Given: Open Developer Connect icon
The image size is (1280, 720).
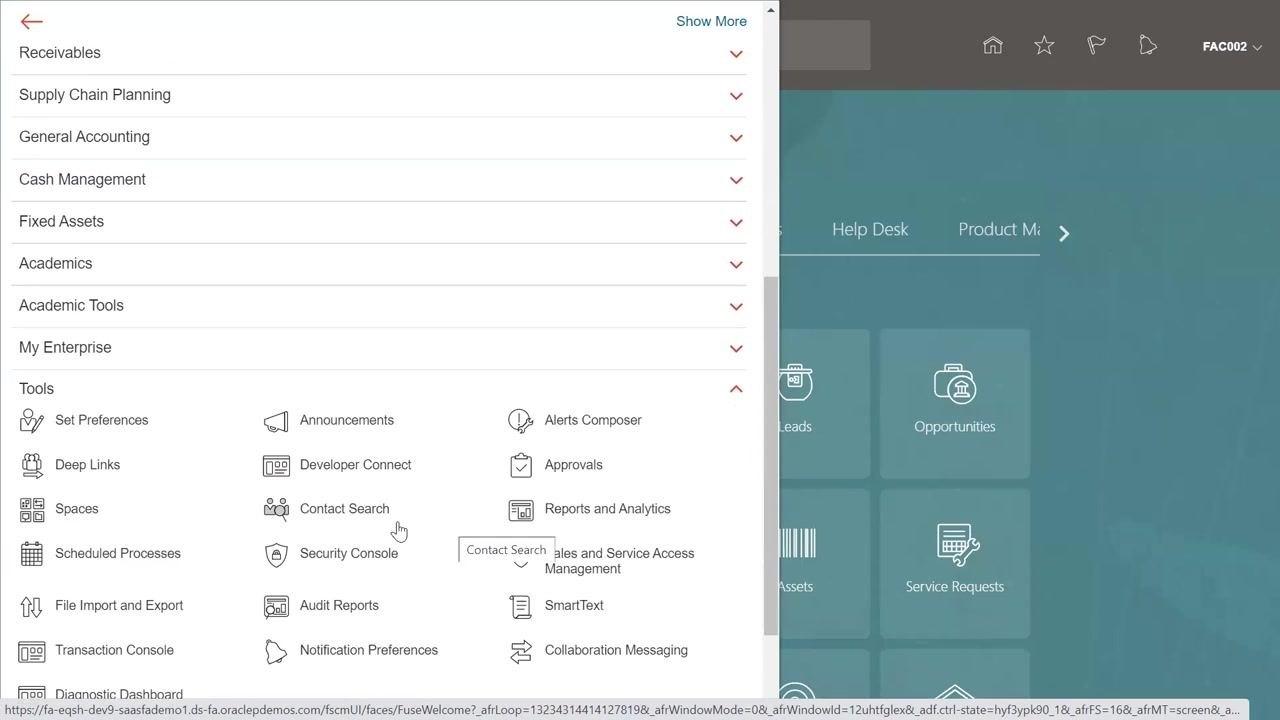Looking at the screenshot, I should (x=276, y=465).
